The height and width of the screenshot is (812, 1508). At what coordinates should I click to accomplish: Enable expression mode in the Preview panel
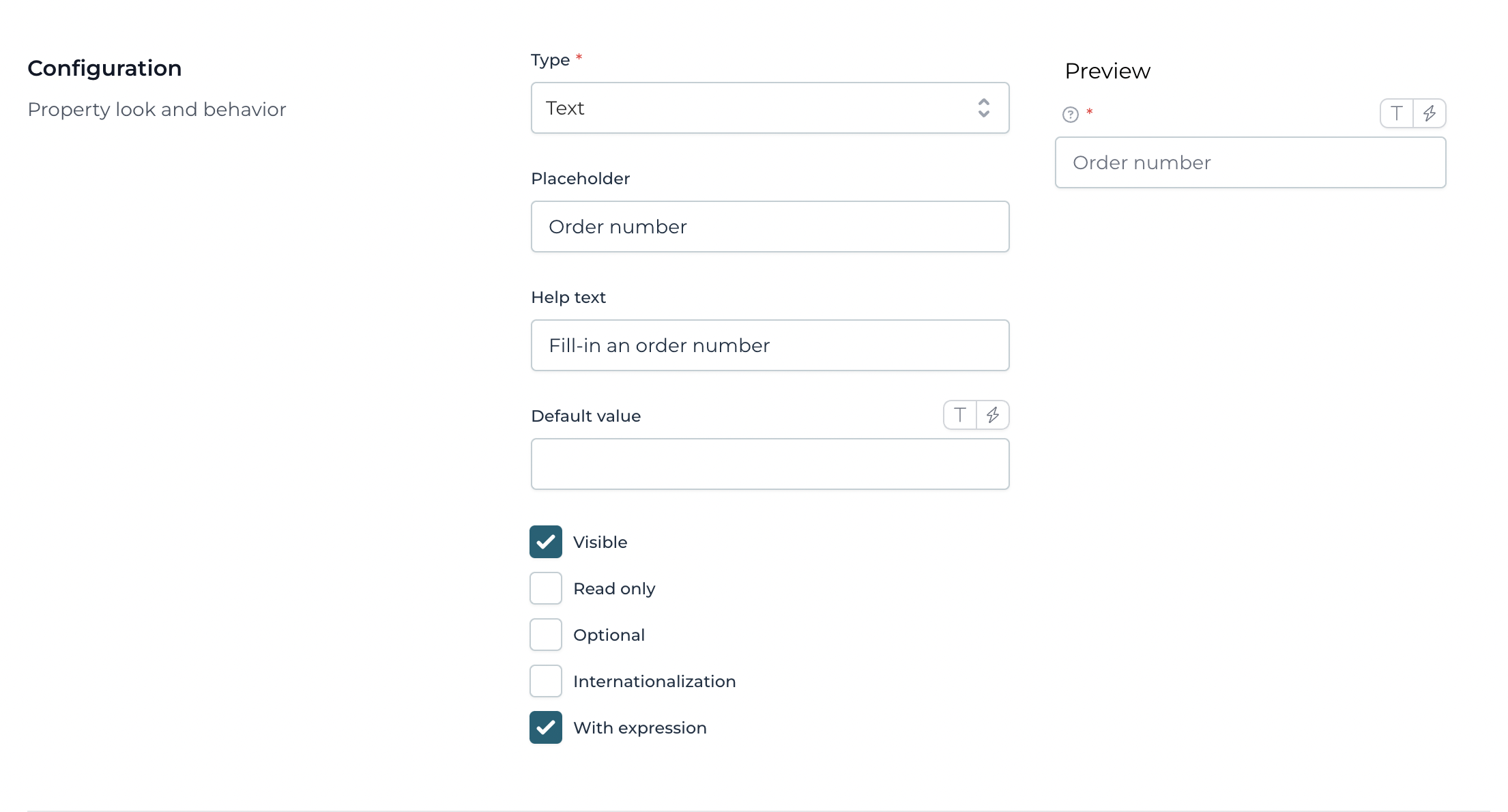[1429, 113]
